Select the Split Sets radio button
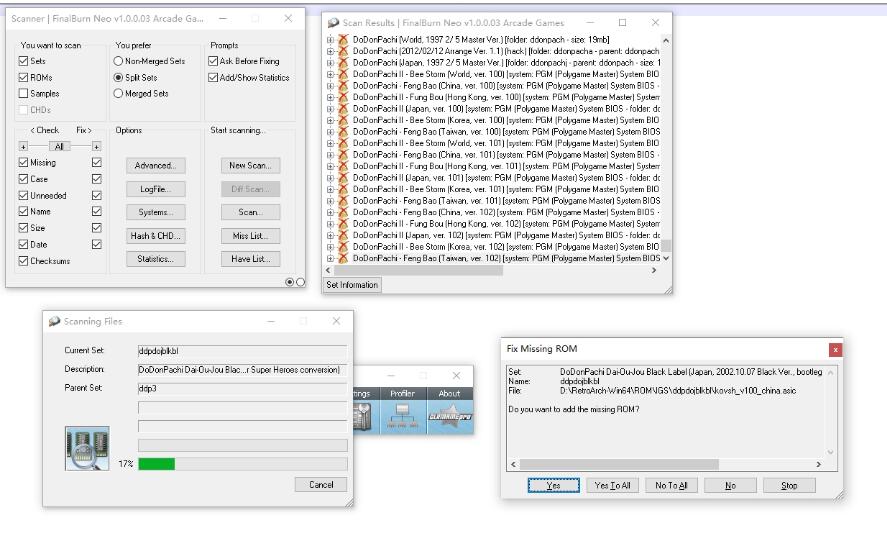Screen dimensions: 887x560 (x=118, y=77)
